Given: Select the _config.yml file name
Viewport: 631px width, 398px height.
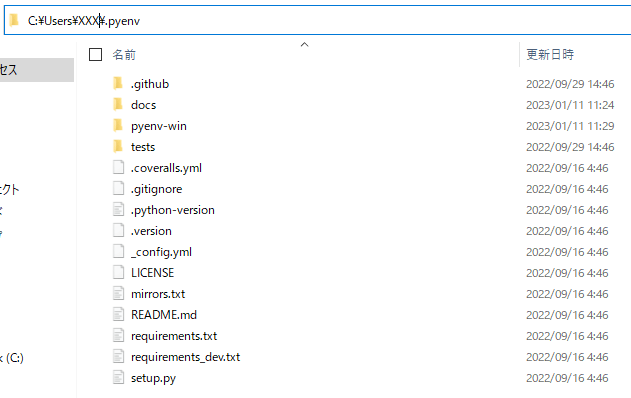Looking at the screenshot, I should pos(161,252).
